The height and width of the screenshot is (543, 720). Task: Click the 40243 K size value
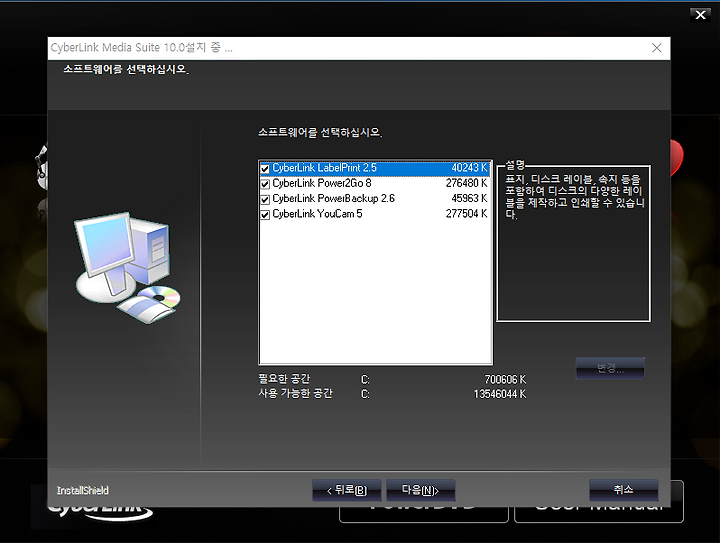469,168
